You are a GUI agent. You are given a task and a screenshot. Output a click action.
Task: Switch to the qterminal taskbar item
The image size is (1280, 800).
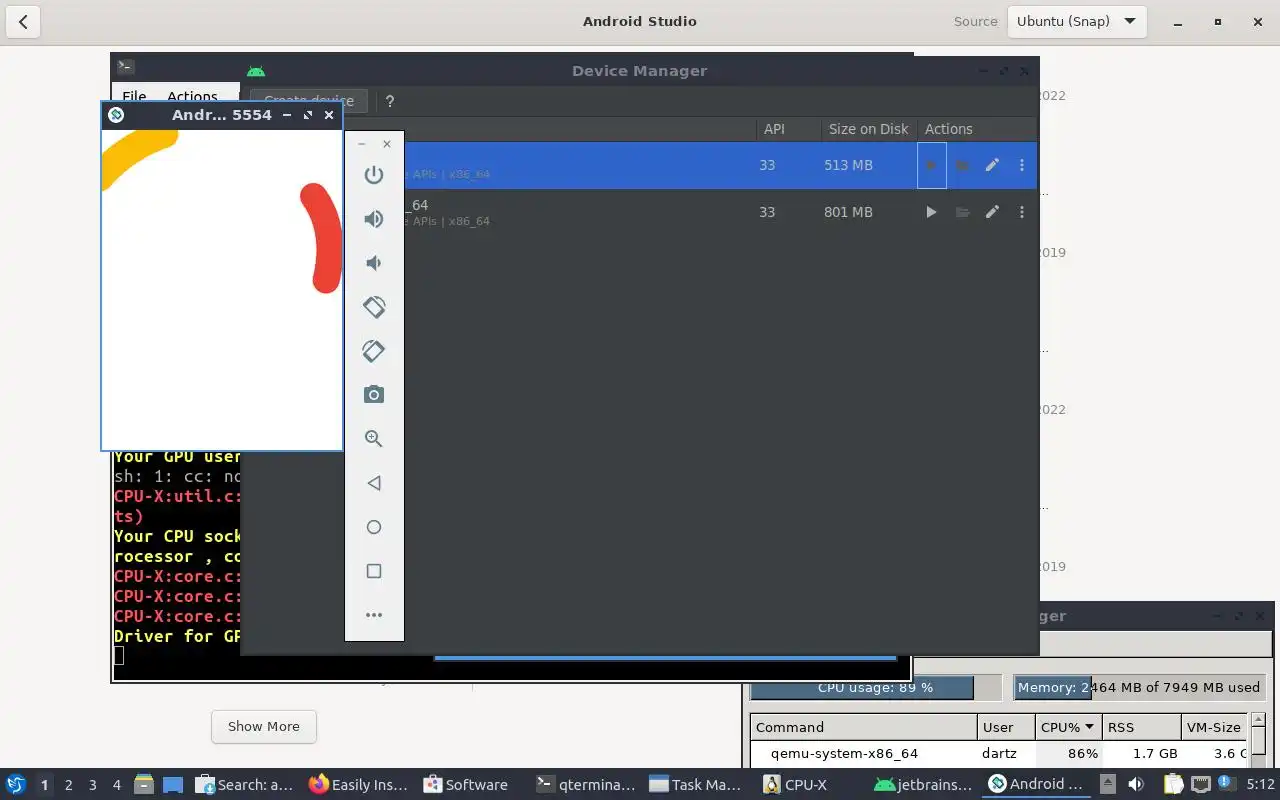pyautogui.click(x=586, y=785)
